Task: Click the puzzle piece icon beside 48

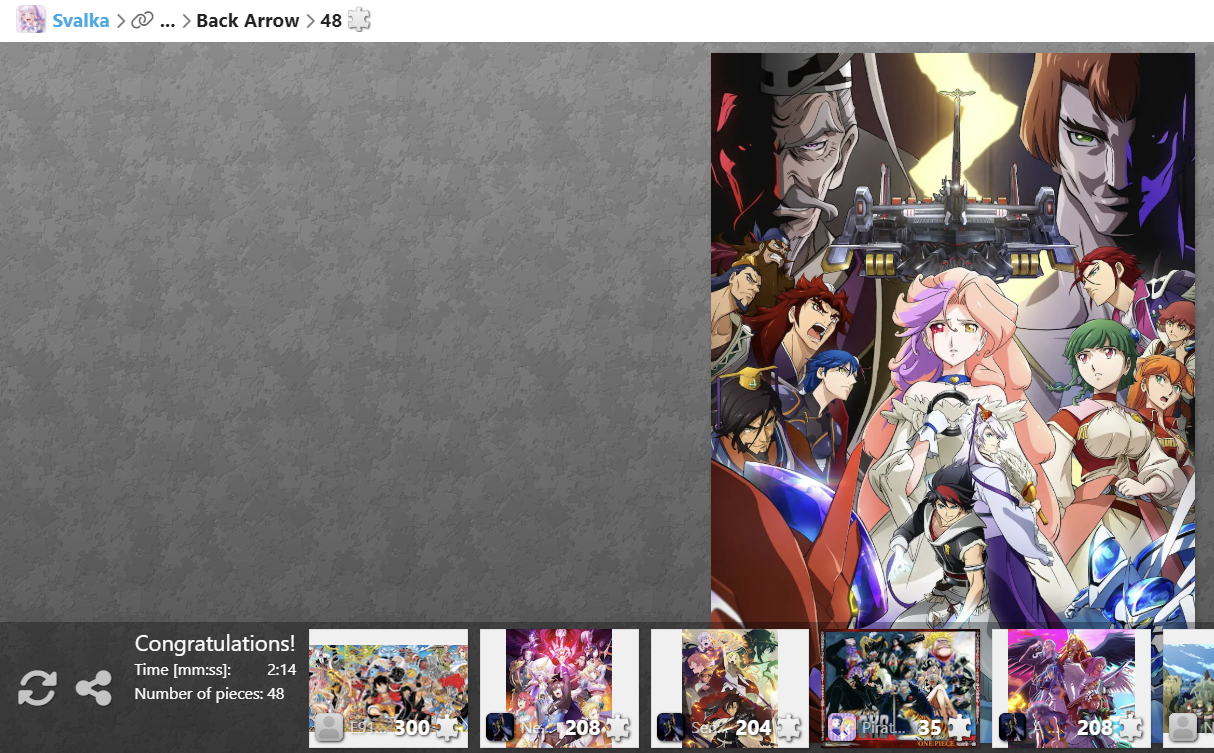Action: click(359, 20)
